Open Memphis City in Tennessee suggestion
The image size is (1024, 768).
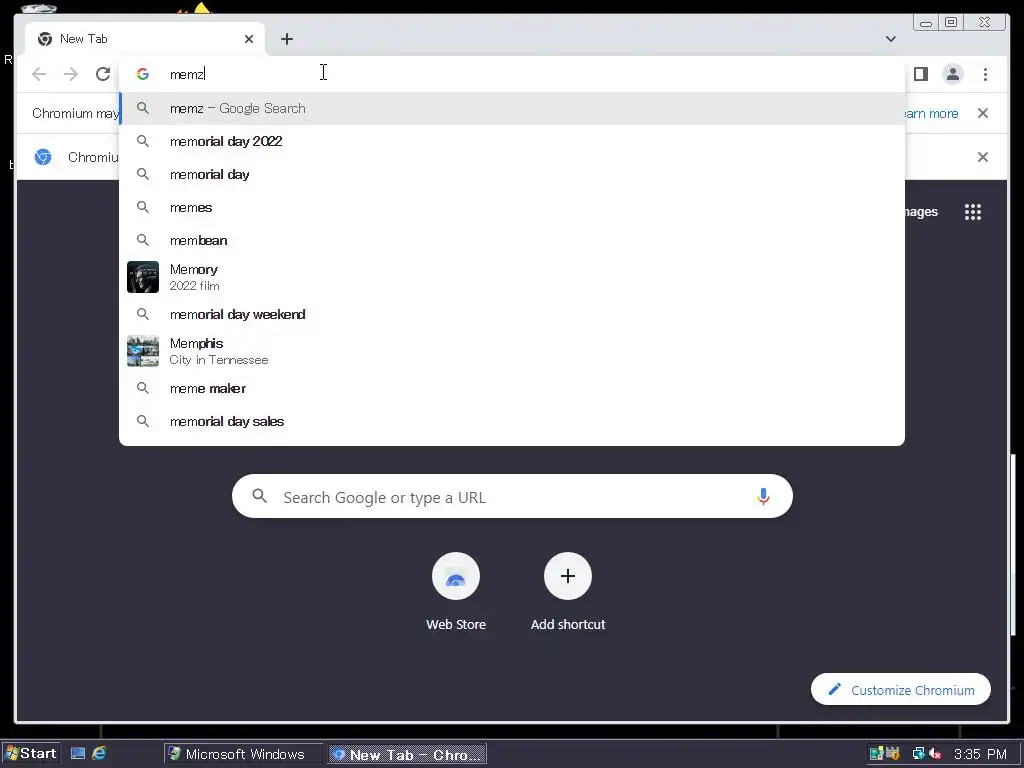[512, 351]
